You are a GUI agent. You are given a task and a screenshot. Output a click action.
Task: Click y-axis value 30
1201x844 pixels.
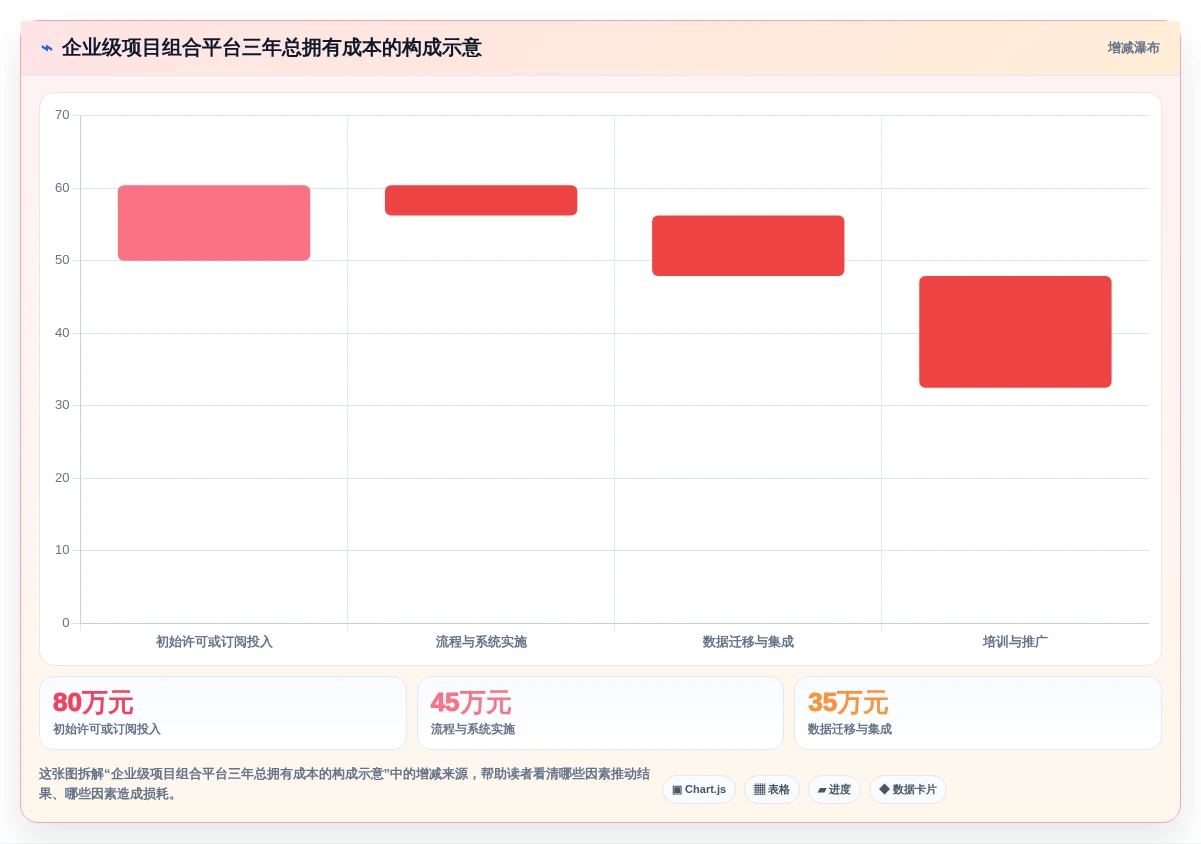coord(62,405)
